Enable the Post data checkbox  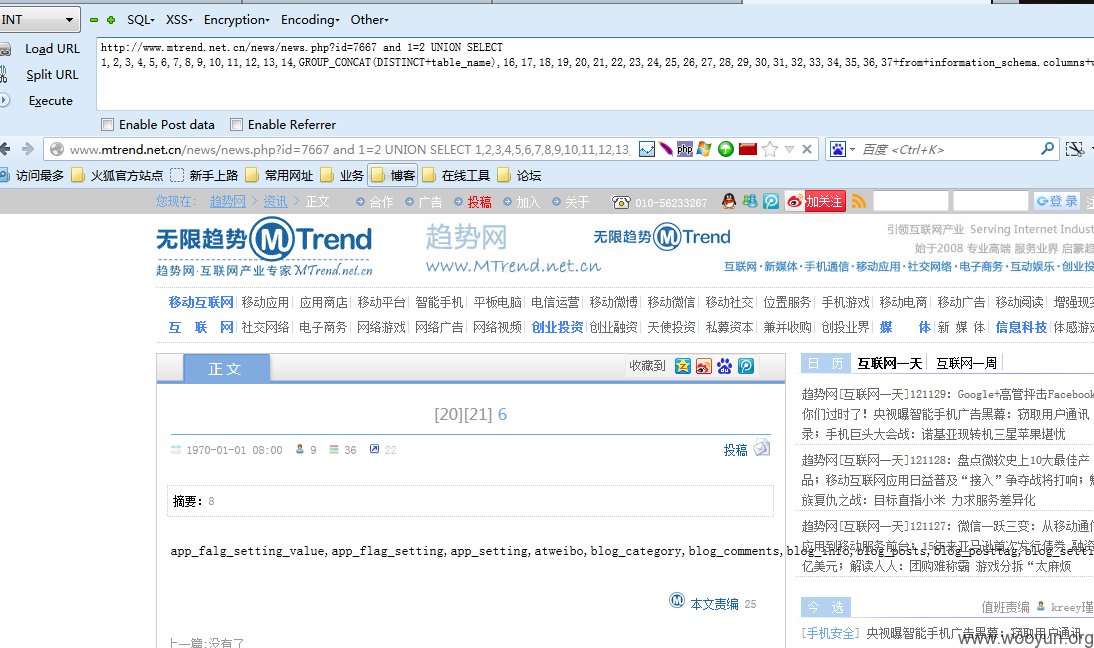tap(107, 125)
